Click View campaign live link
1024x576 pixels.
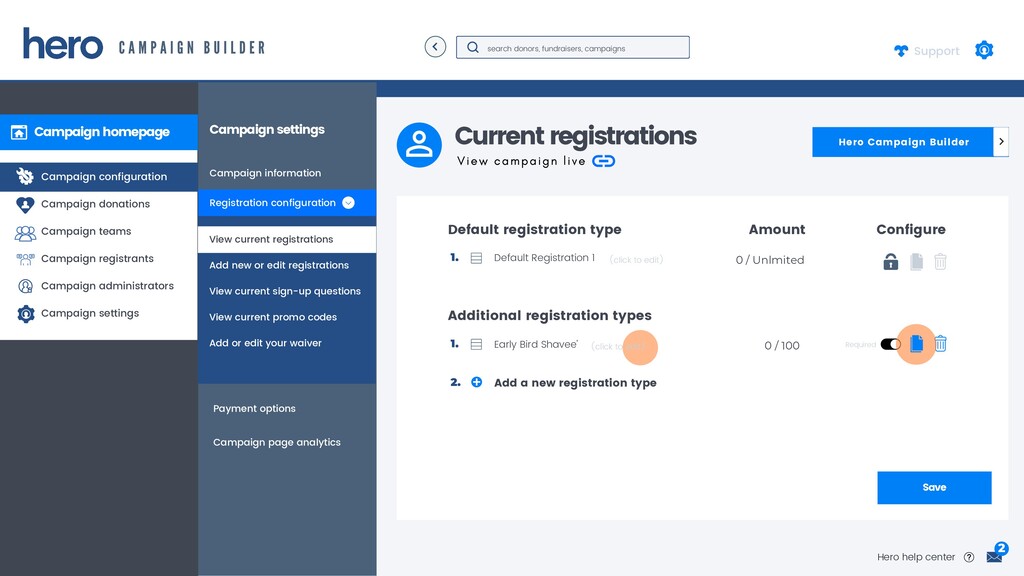pos(521,161)
